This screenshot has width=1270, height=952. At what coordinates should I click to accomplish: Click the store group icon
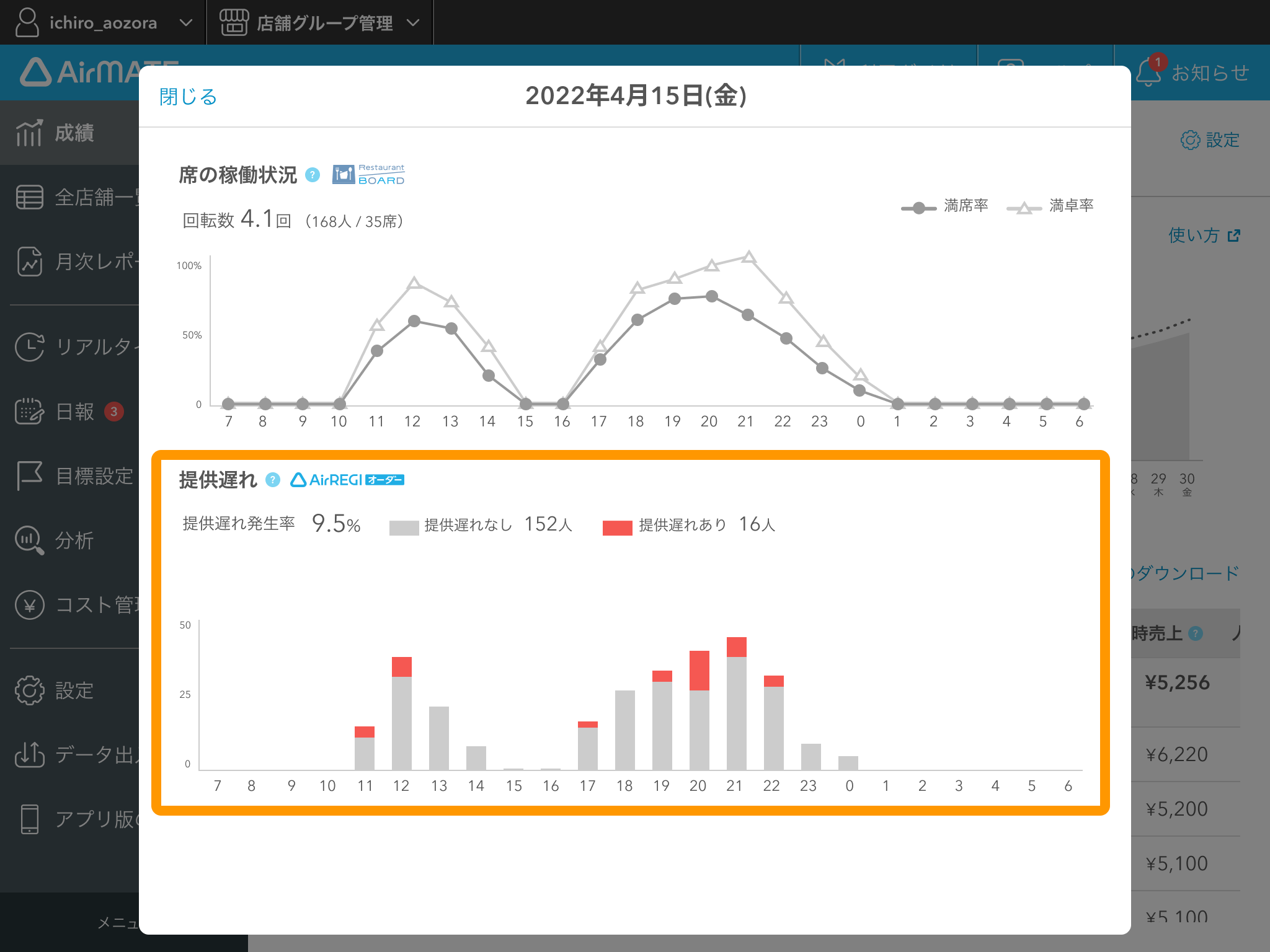pos(234,22)
